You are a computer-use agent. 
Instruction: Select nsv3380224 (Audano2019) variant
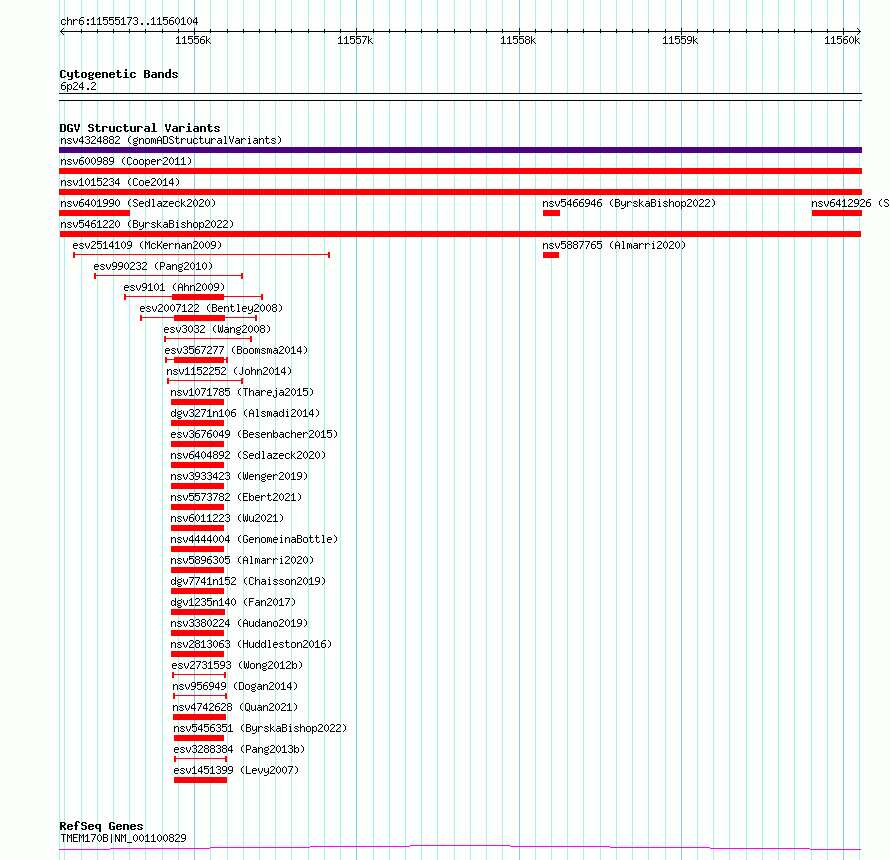239,623
